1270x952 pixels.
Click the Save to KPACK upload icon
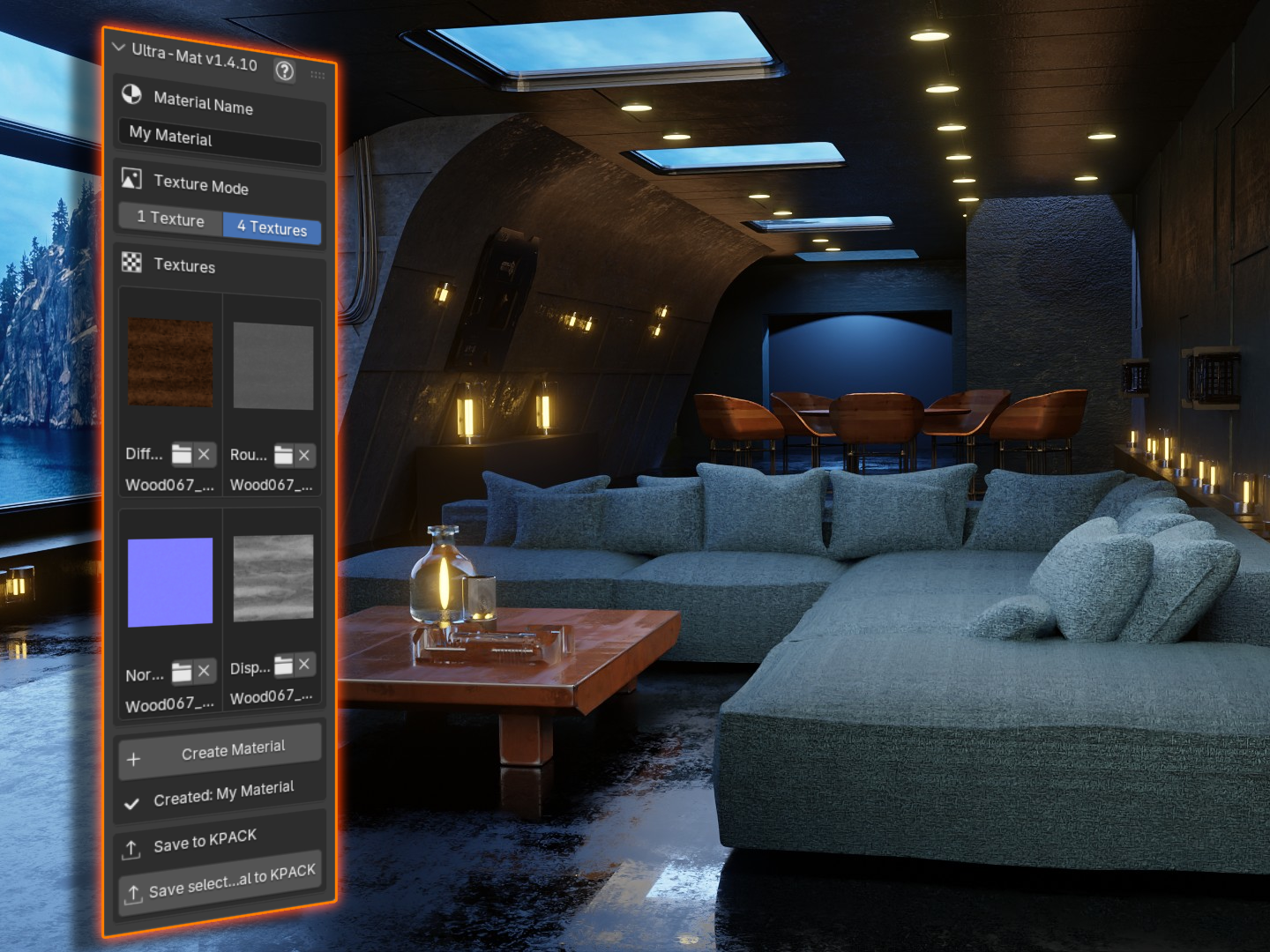click(x=131, y=850)
